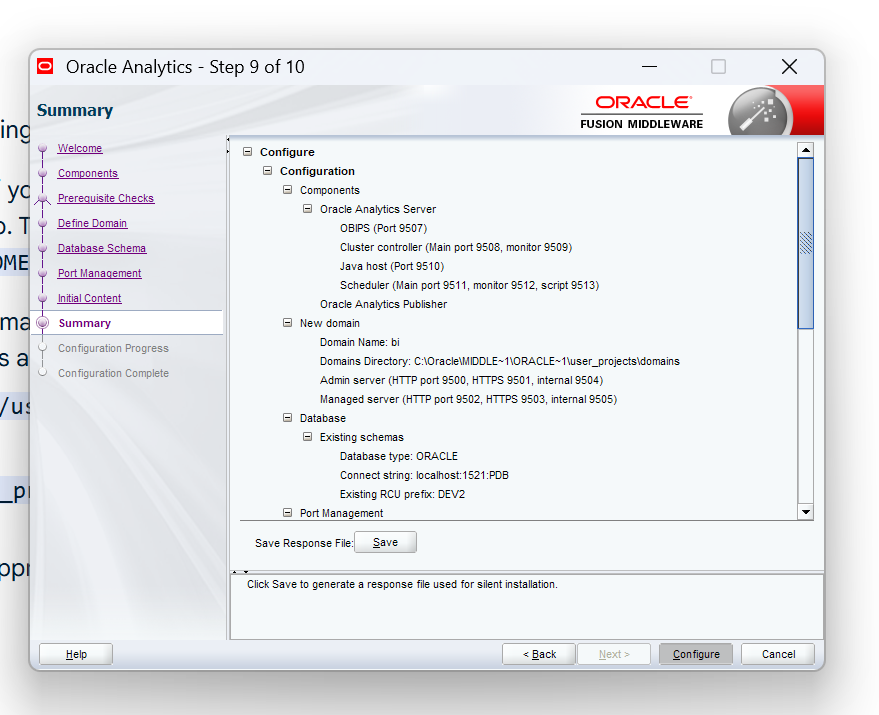Go to the Welcome step
This screenshot has height=715, width=879.
80,148
